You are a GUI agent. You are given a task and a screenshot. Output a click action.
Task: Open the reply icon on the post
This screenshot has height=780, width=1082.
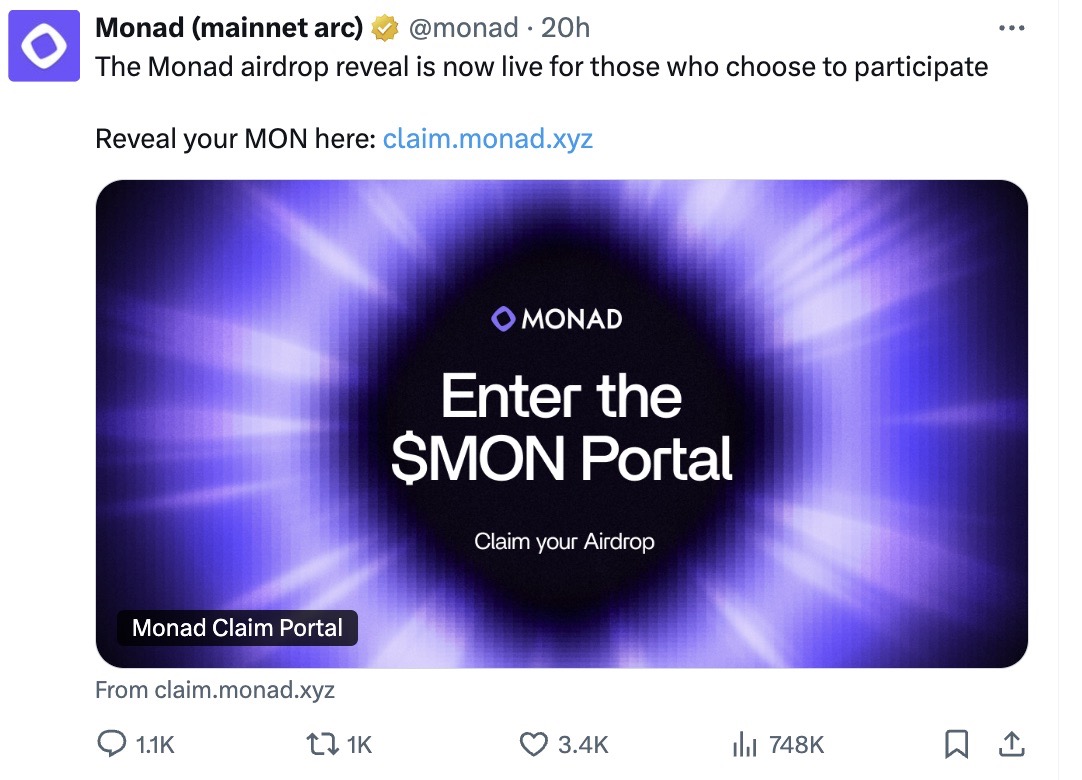113,744
